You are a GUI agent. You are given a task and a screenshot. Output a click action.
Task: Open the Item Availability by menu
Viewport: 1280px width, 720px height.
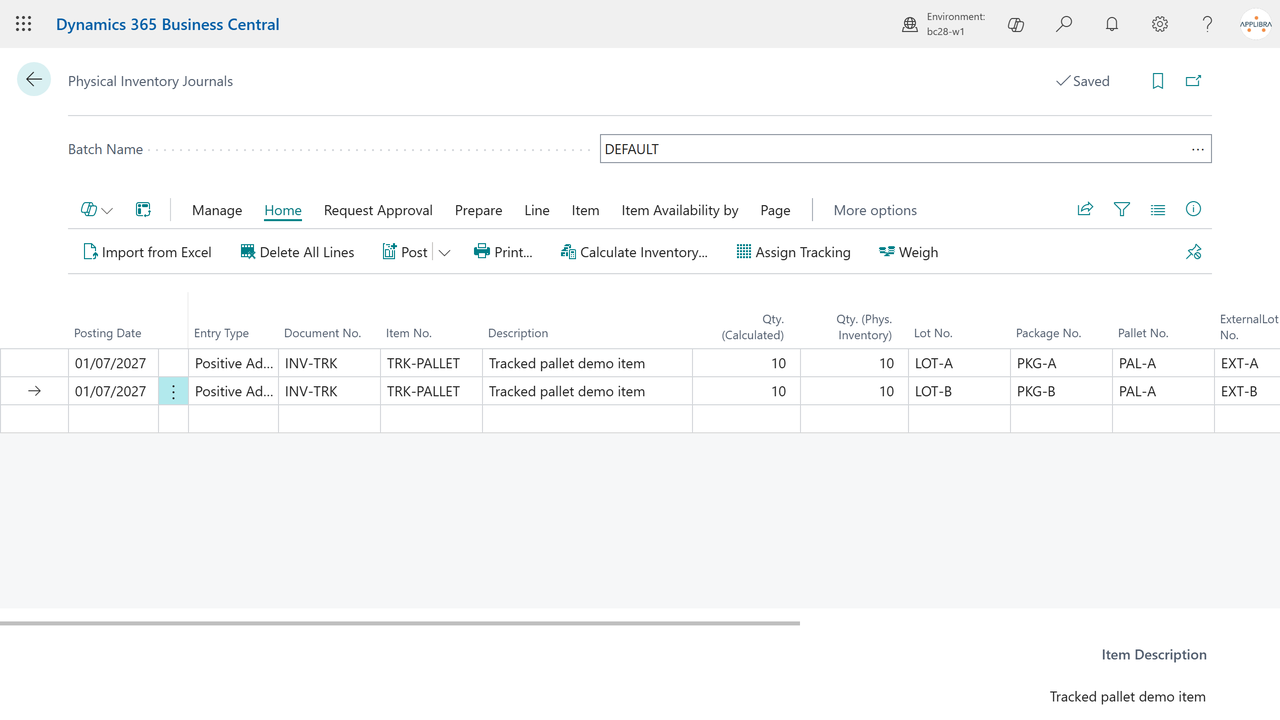pyautogui.click(x=680, y=210)
